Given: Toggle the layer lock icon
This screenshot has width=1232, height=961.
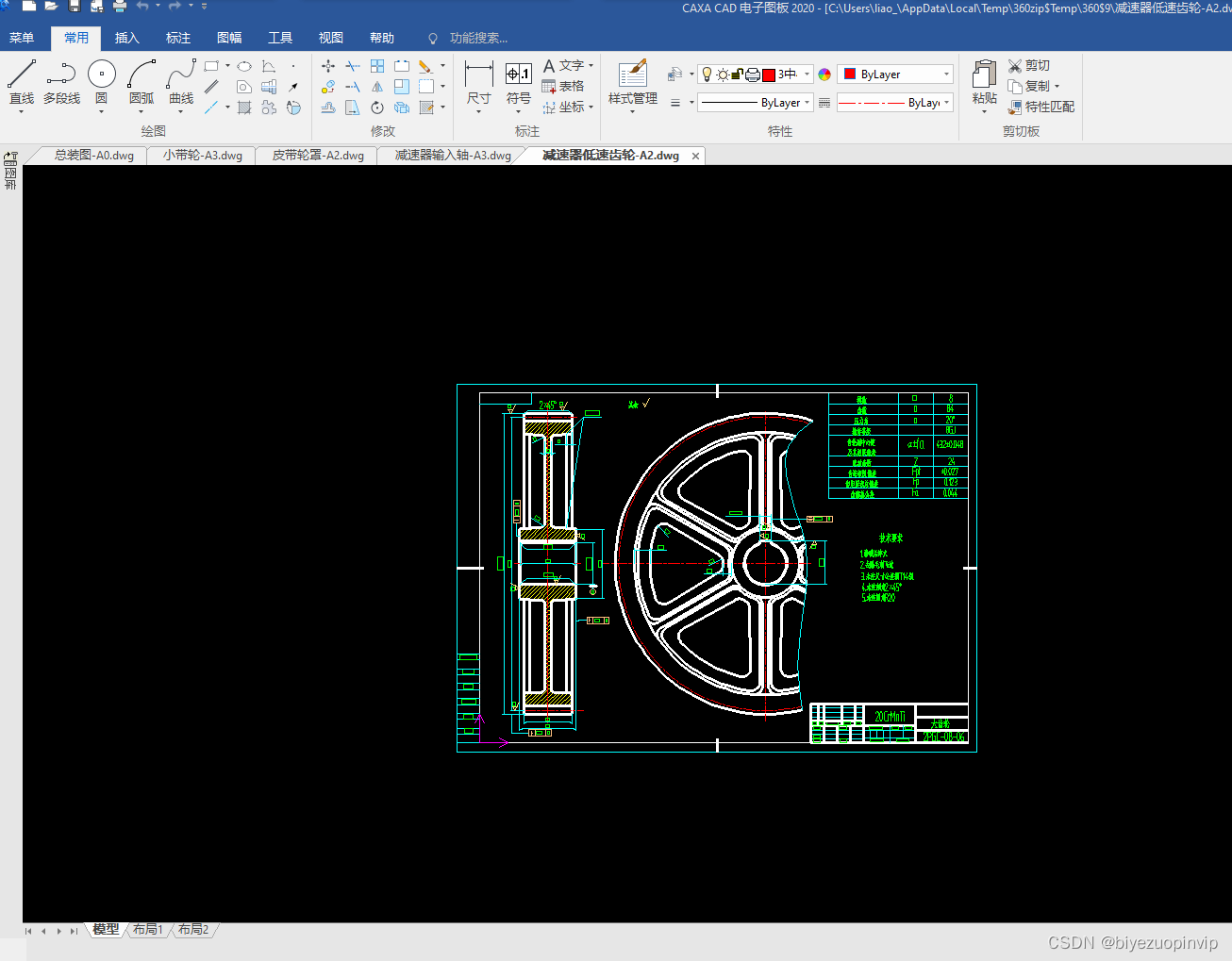Looking at the screenshot, I should point(738,75).
